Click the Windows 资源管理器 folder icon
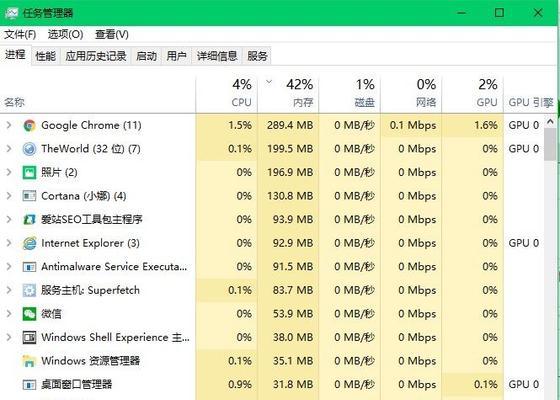Viewport: 560px width, 400px height. [29, 361]
